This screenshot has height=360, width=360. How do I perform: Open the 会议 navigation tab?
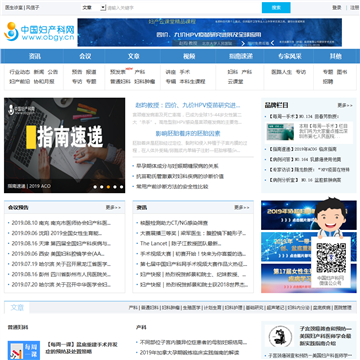point(85,56)
